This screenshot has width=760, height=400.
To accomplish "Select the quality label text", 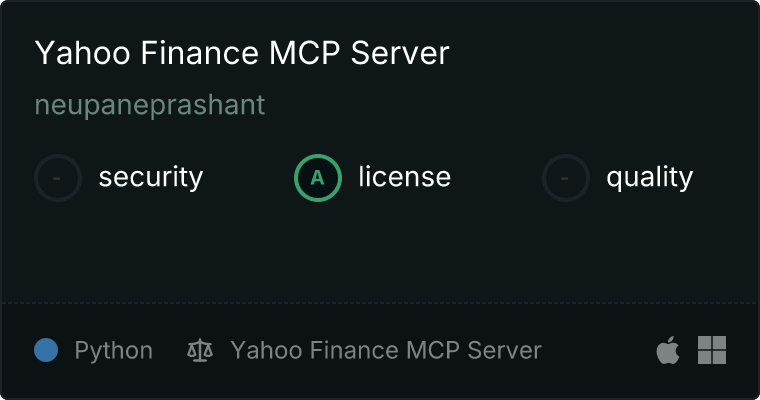I will tap(649, 178).
